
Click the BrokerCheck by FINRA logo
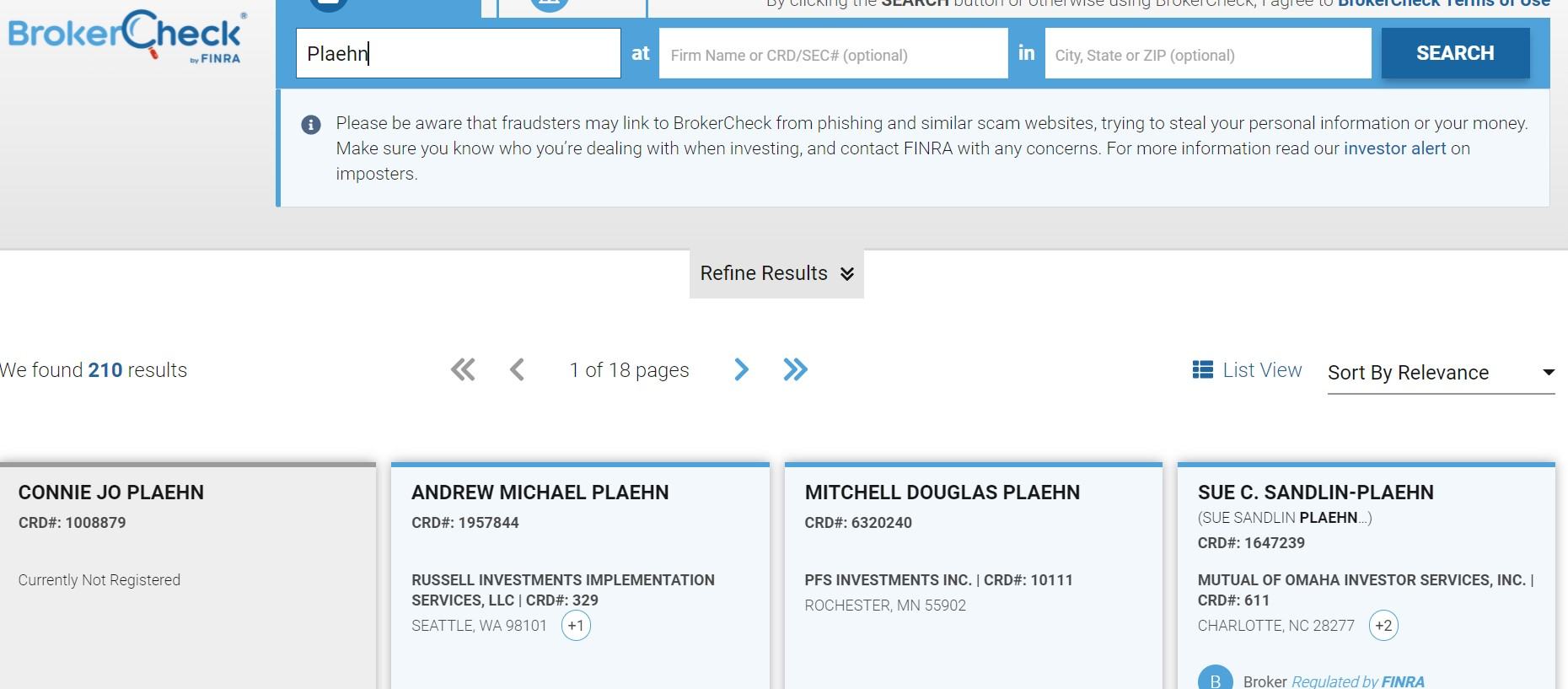126,37
